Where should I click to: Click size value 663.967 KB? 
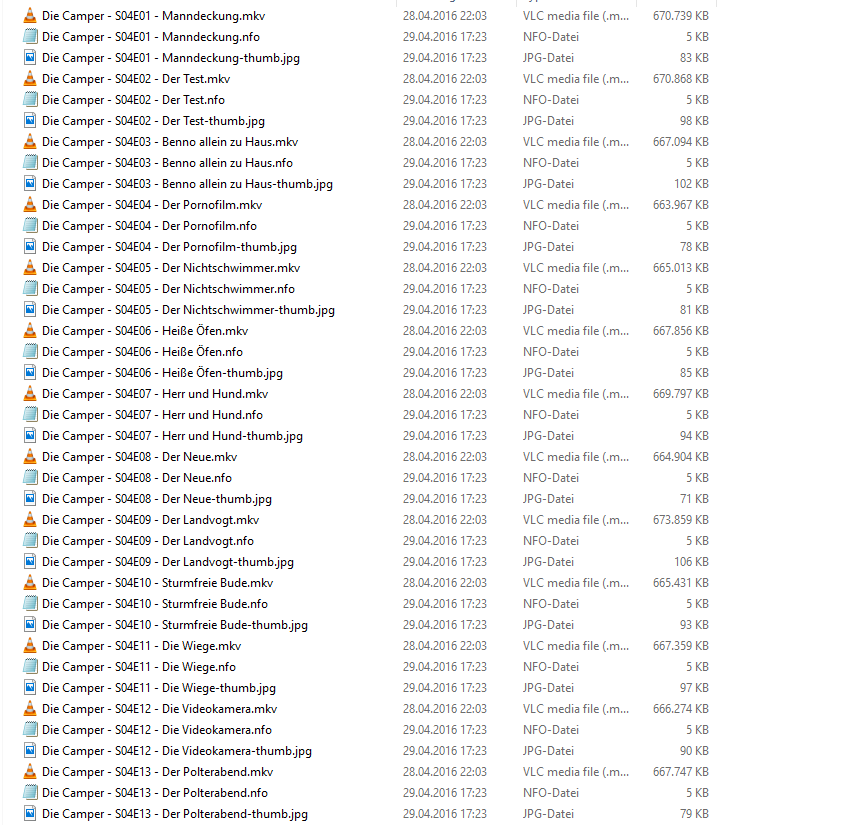[680, 205]
